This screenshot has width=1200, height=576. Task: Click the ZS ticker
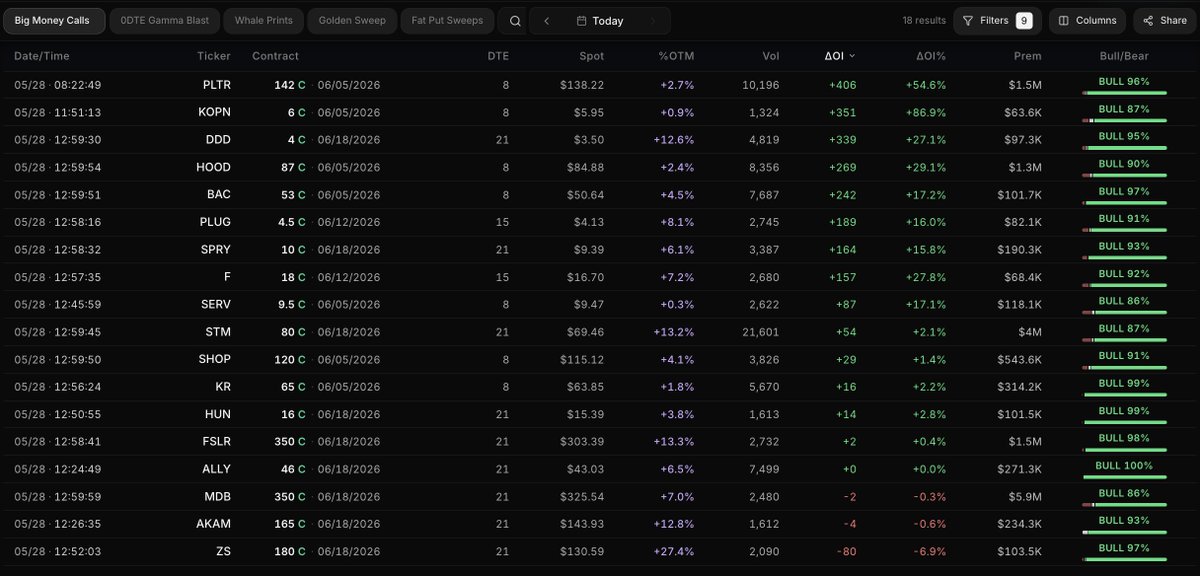click(223, 551)
